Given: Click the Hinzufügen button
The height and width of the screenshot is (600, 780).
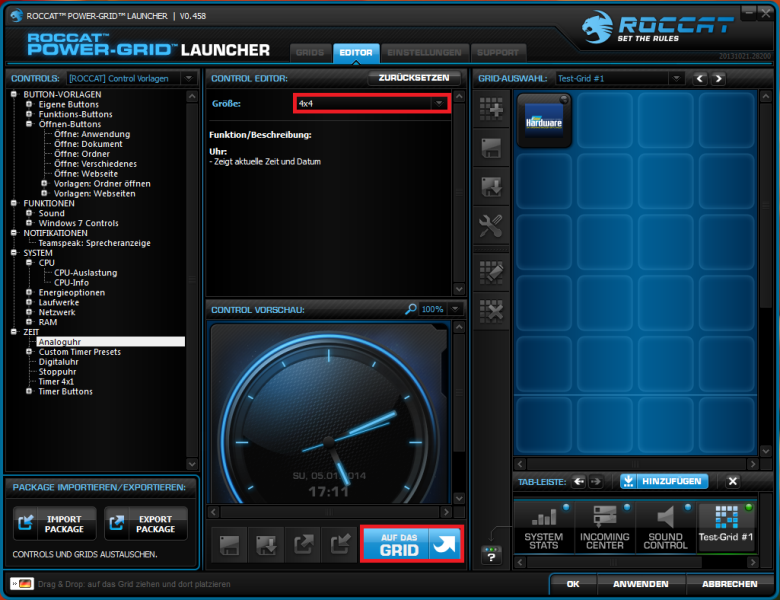Looking at the screenshot, I should (664, 481).
